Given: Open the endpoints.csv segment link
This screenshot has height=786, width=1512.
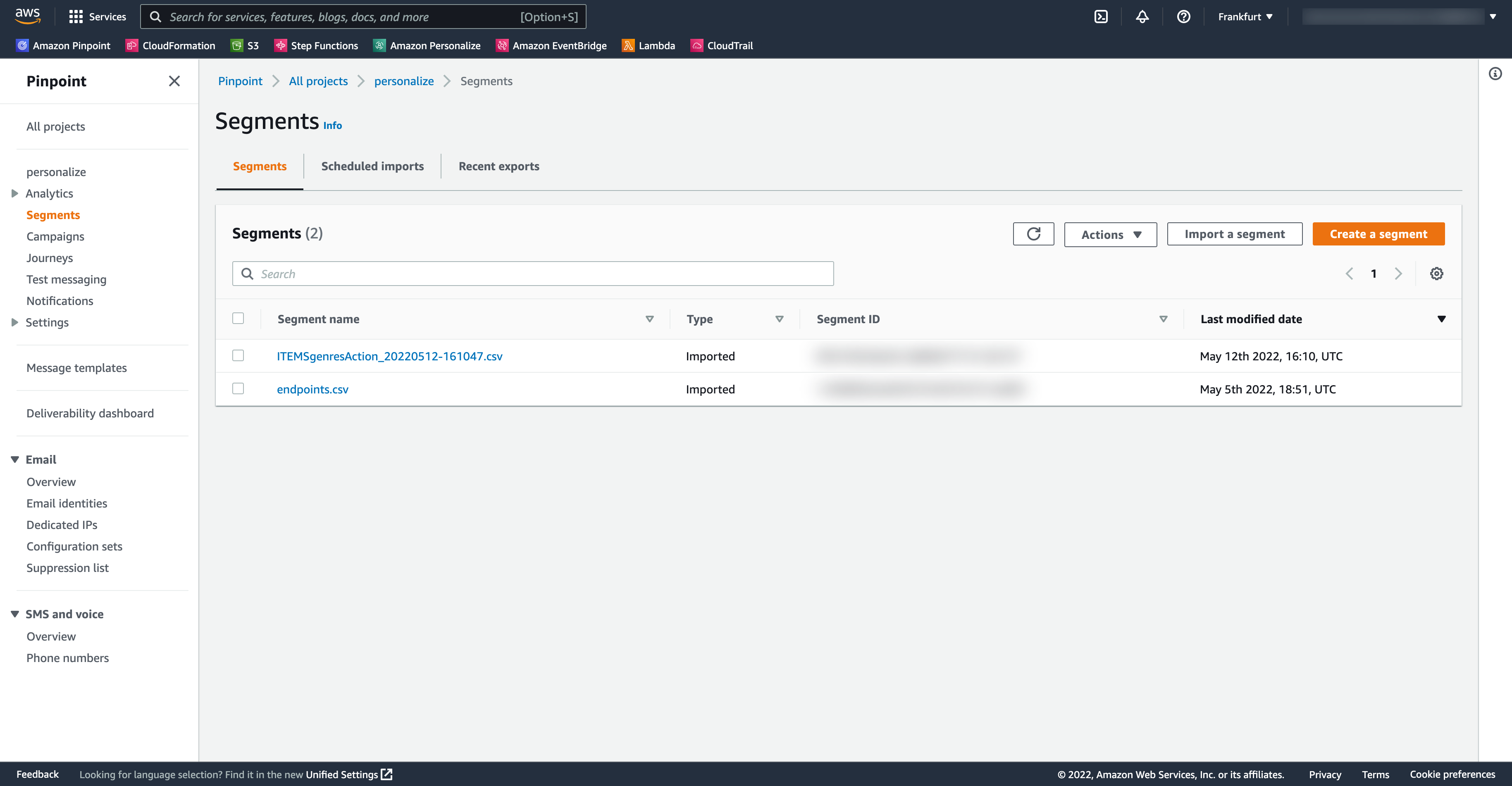Looking at the screenshot, I should (312, 389).
